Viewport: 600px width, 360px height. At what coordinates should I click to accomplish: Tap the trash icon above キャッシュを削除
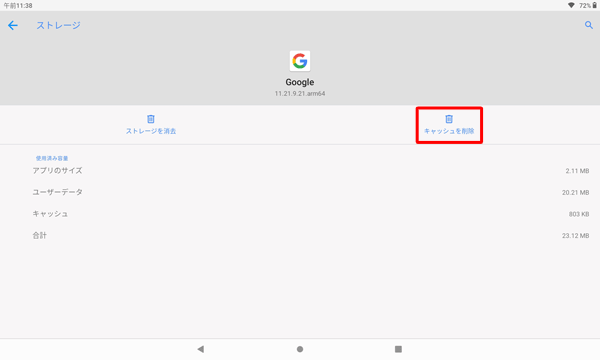449,119
